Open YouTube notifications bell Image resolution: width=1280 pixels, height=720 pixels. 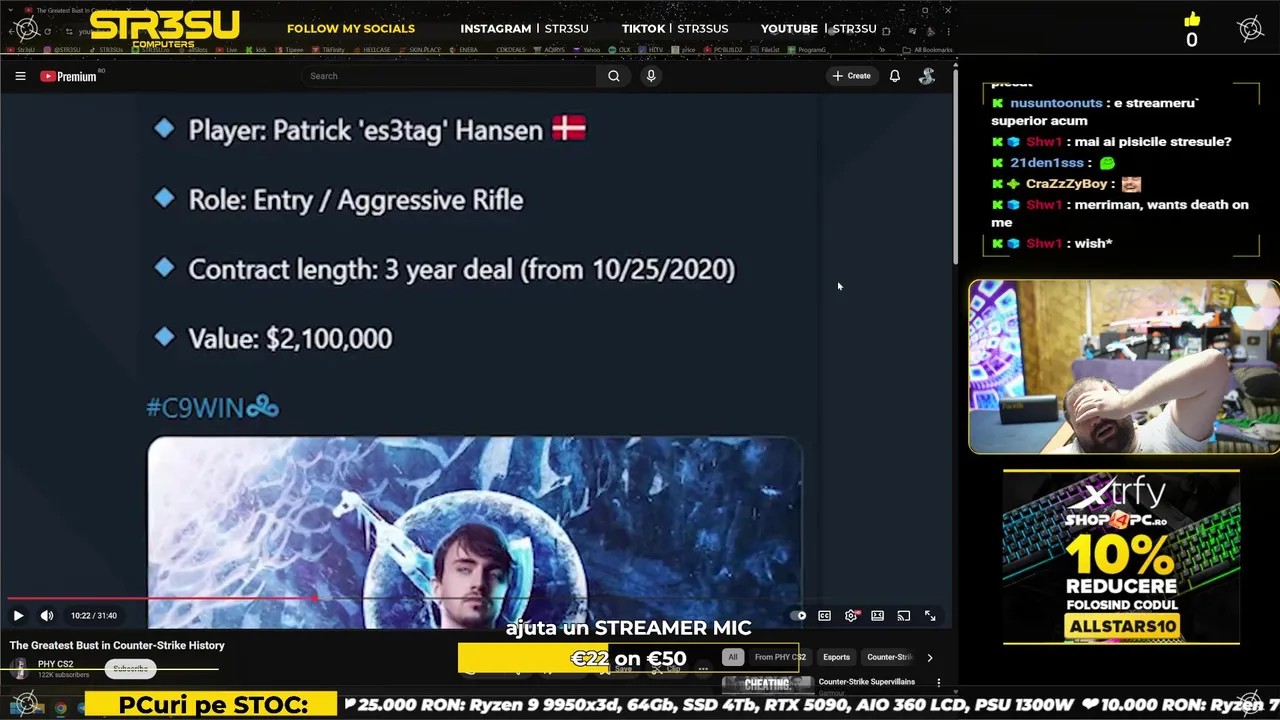coord(895,76)
